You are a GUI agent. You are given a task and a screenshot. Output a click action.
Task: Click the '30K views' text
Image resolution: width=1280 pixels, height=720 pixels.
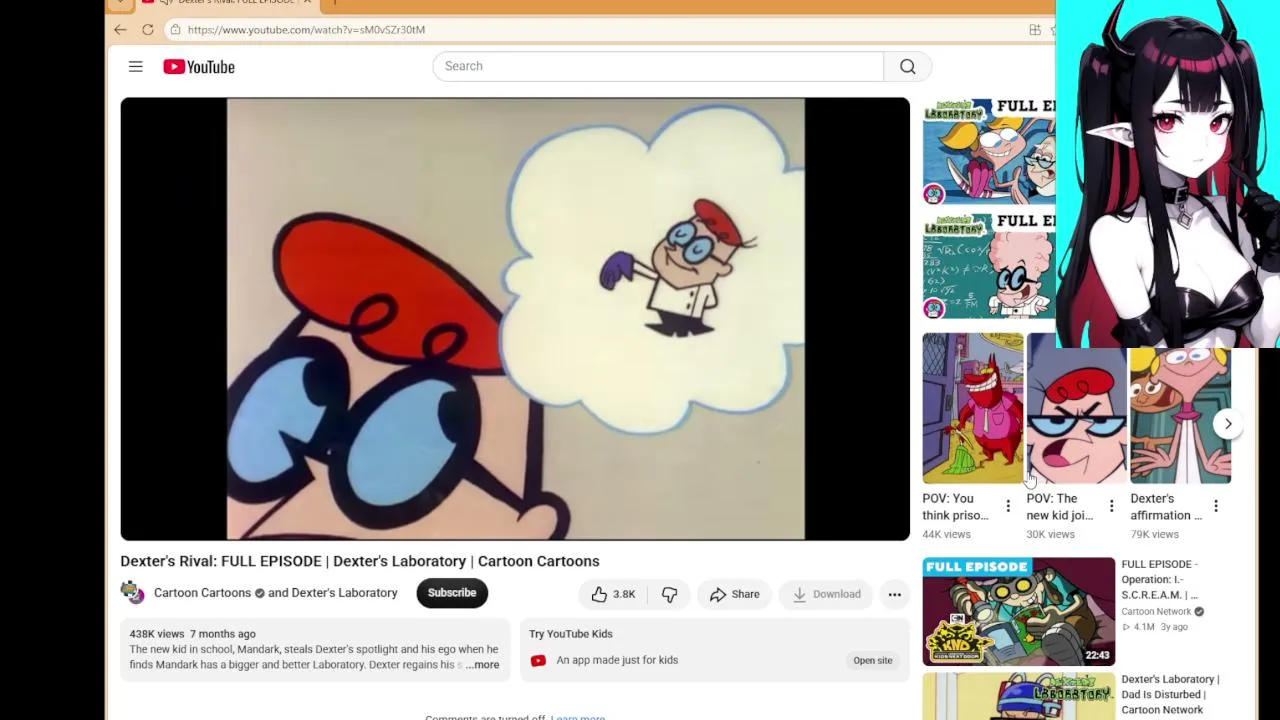[1050, 534]
